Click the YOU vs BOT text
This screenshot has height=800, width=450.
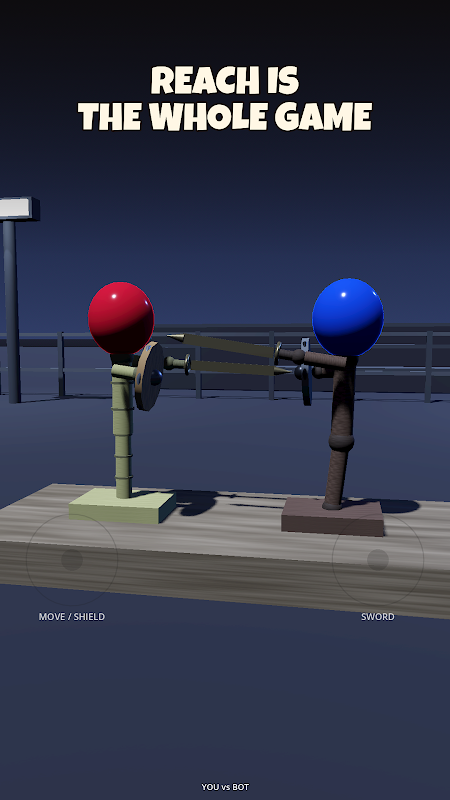(x=225, y=787)
